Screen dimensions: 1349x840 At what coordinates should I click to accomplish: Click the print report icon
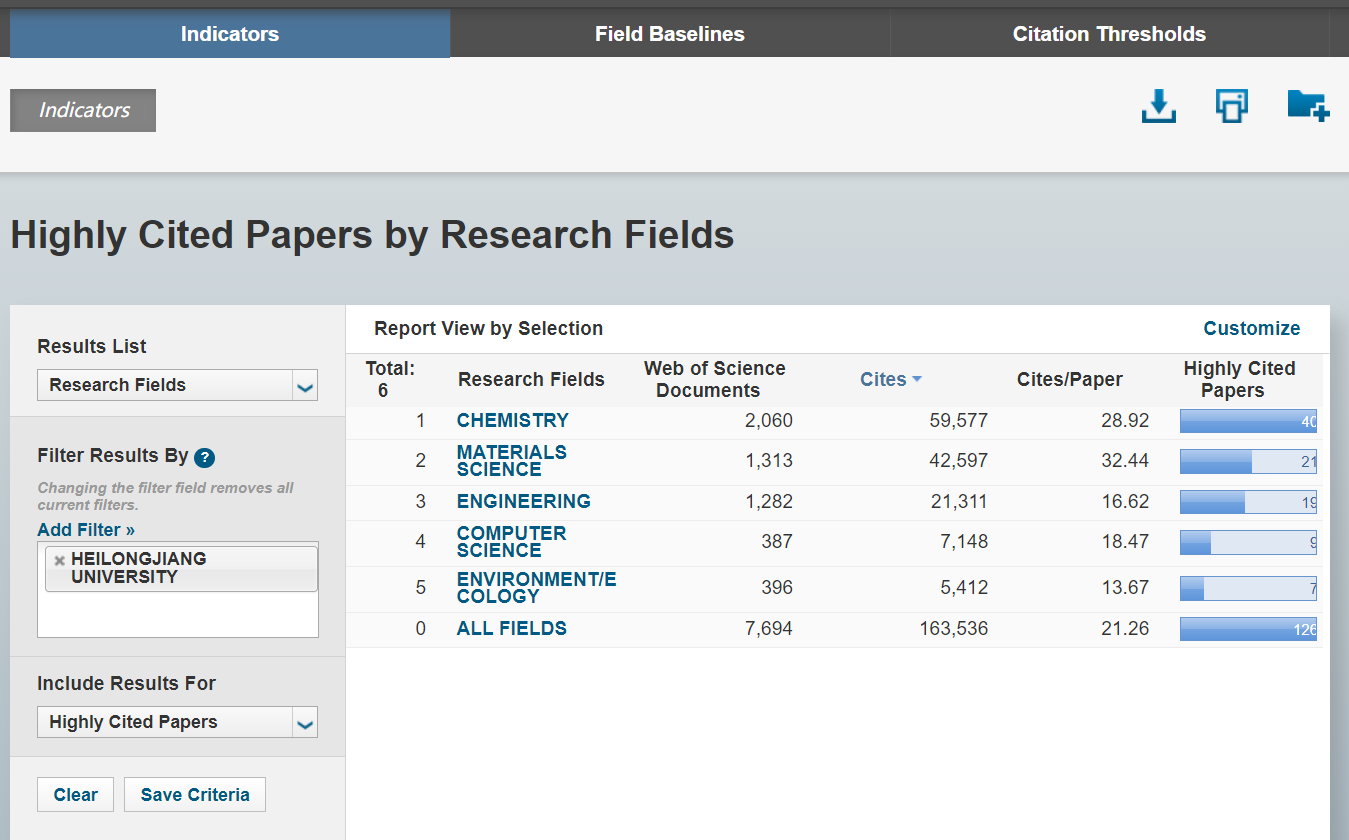(x=1232, y=106)
